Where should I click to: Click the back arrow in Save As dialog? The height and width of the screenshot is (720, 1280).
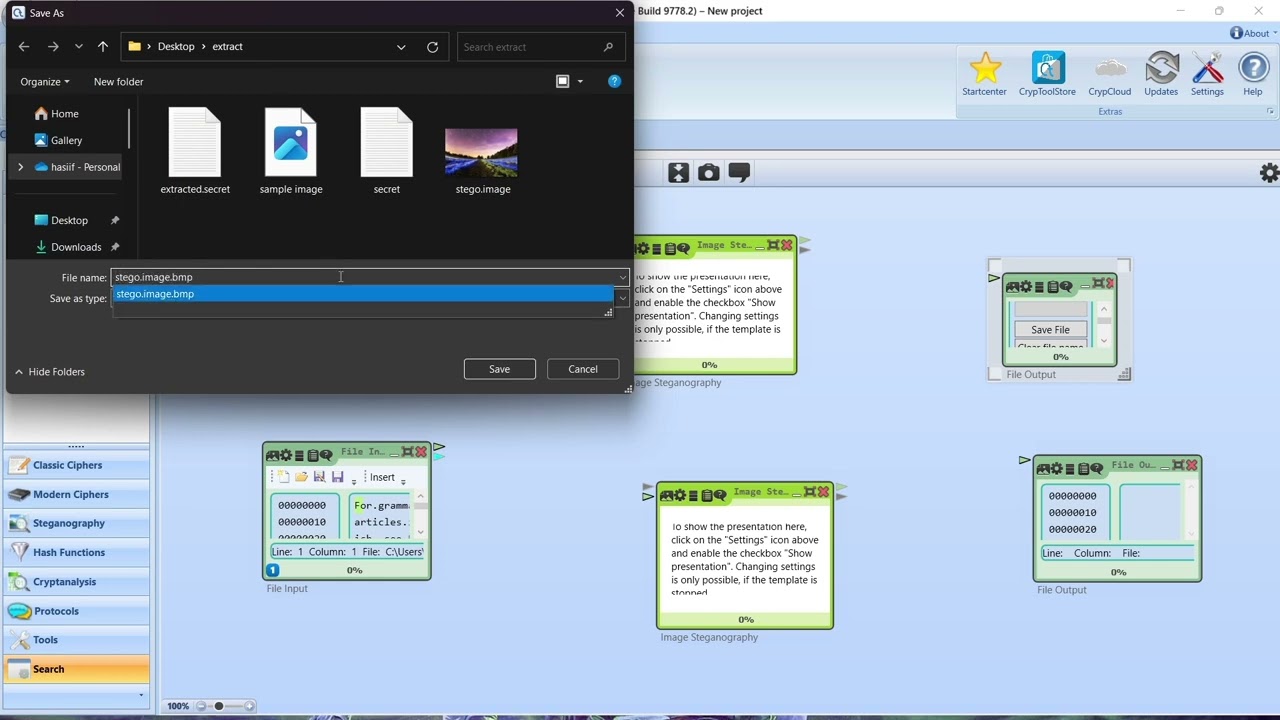[24, 47]
